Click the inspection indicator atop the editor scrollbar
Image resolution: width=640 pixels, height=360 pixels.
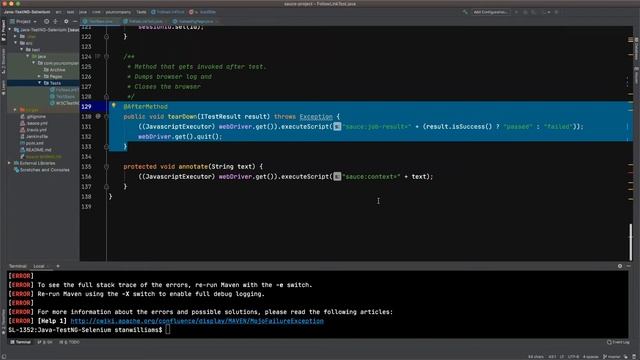coord(631,40)
